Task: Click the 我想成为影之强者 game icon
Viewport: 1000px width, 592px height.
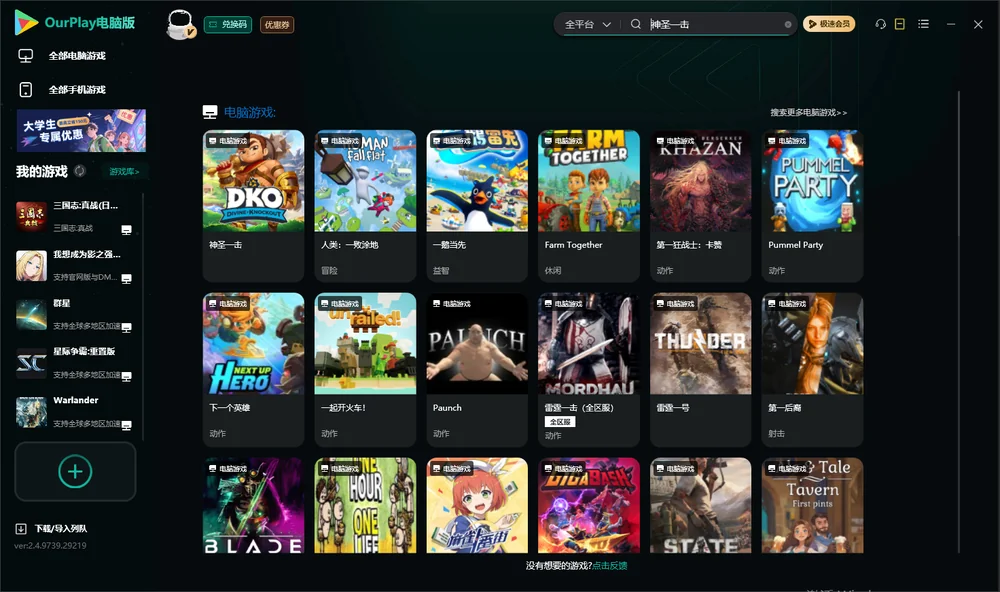Action: pyautogui.click(x=31, y=265)
